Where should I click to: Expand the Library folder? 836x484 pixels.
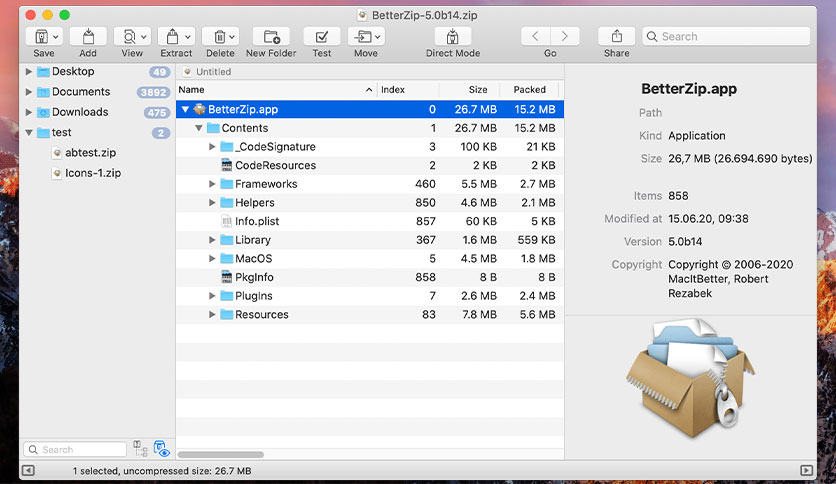point(212,240)
